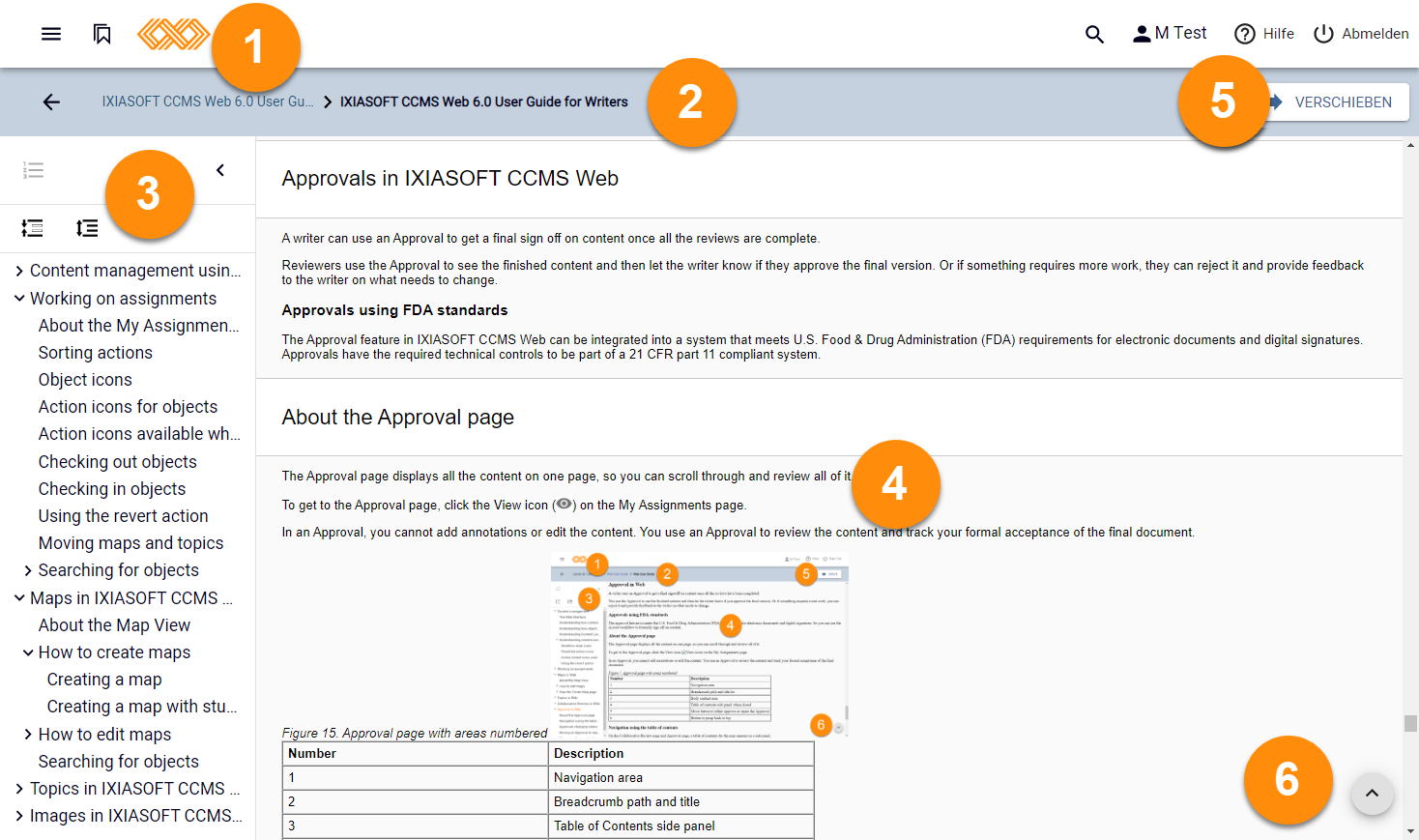This screenshot has width=1419, height=840.
Task: Expand Searching for objects under assignments
Action: pos(28,570)
